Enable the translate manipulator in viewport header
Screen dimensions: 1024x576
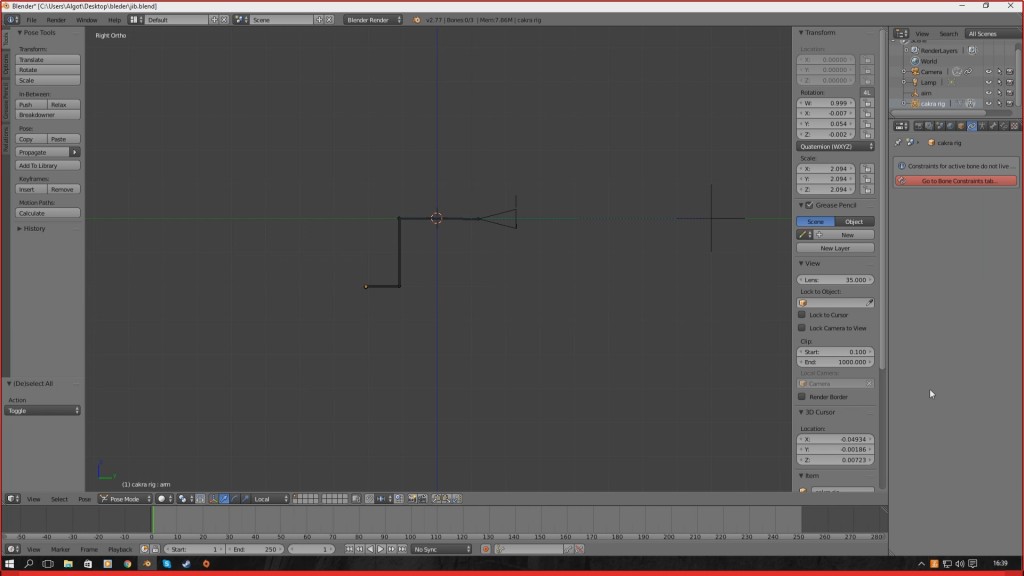225,499
